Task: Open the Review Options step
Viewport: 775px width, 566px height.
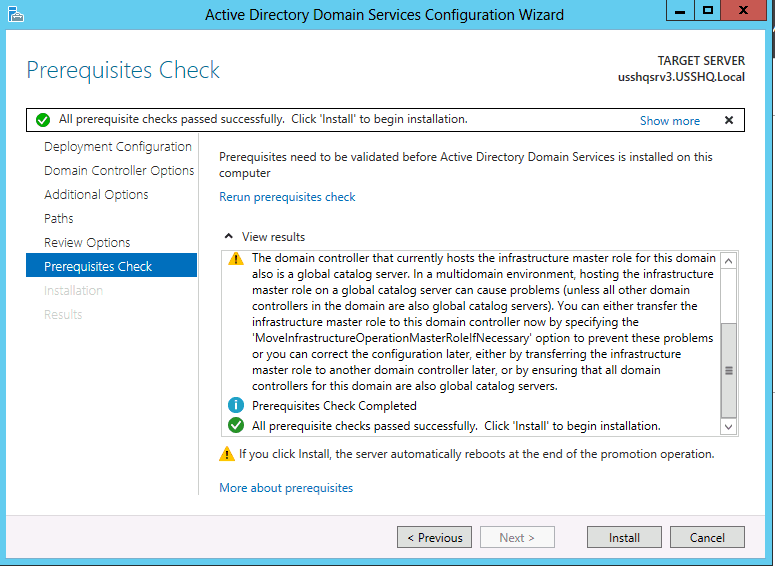Action: (x=87, y=243)
